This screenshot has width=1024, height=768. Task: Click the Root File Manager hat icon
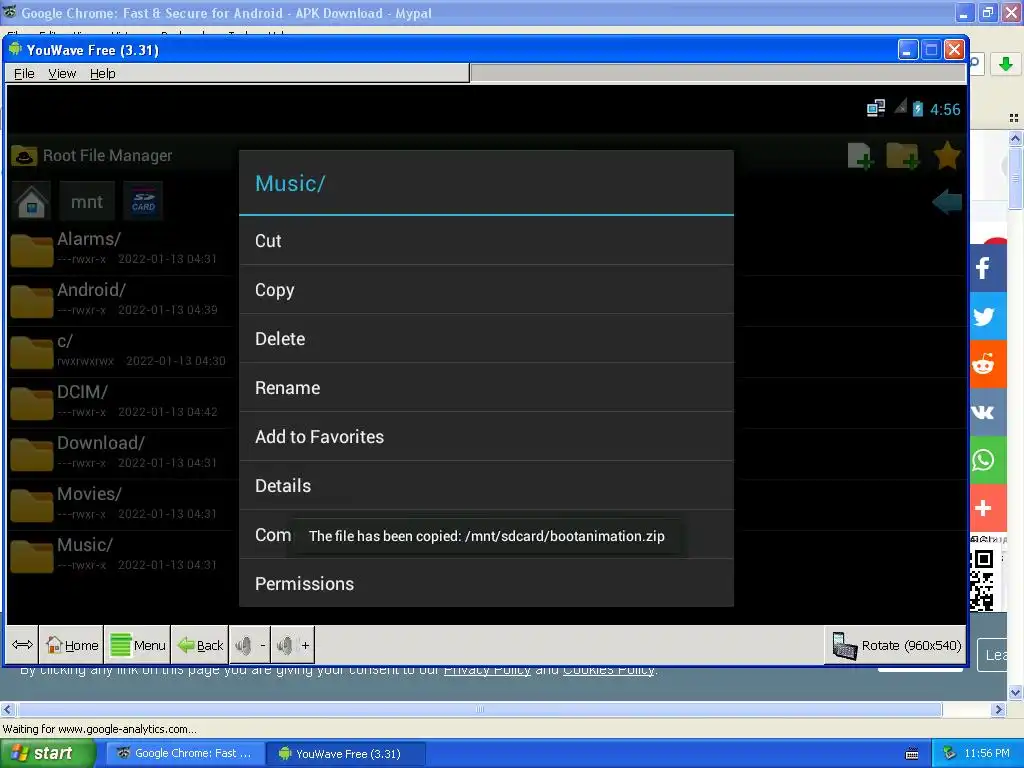[24, 156]
